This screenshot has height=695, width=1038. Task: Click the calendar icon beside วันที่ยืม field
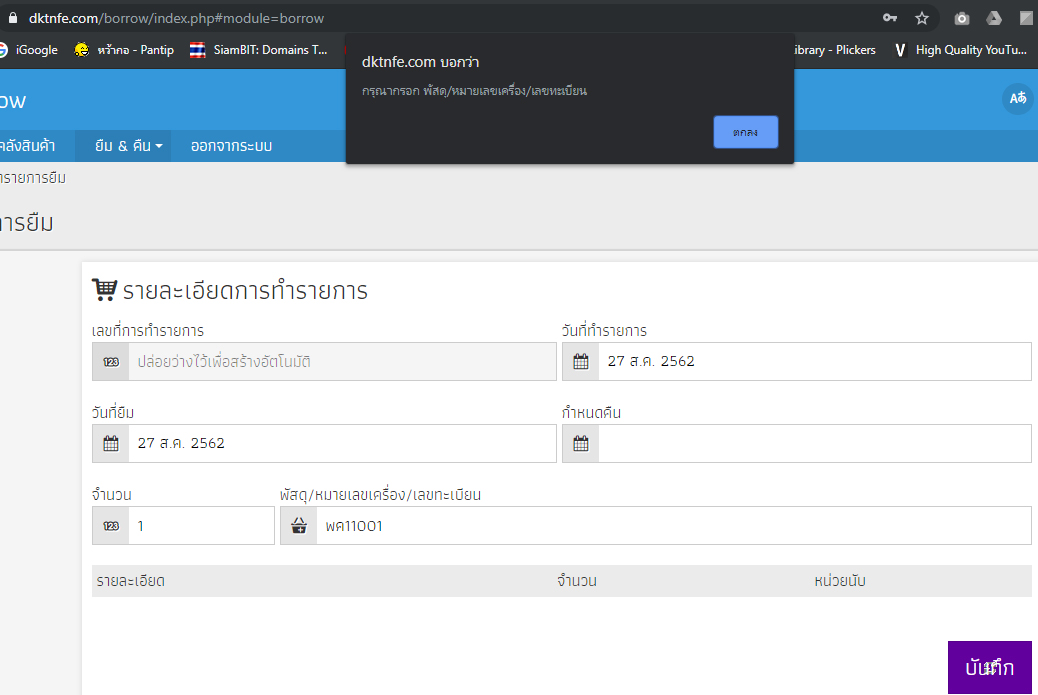click(x=111, y=443)
